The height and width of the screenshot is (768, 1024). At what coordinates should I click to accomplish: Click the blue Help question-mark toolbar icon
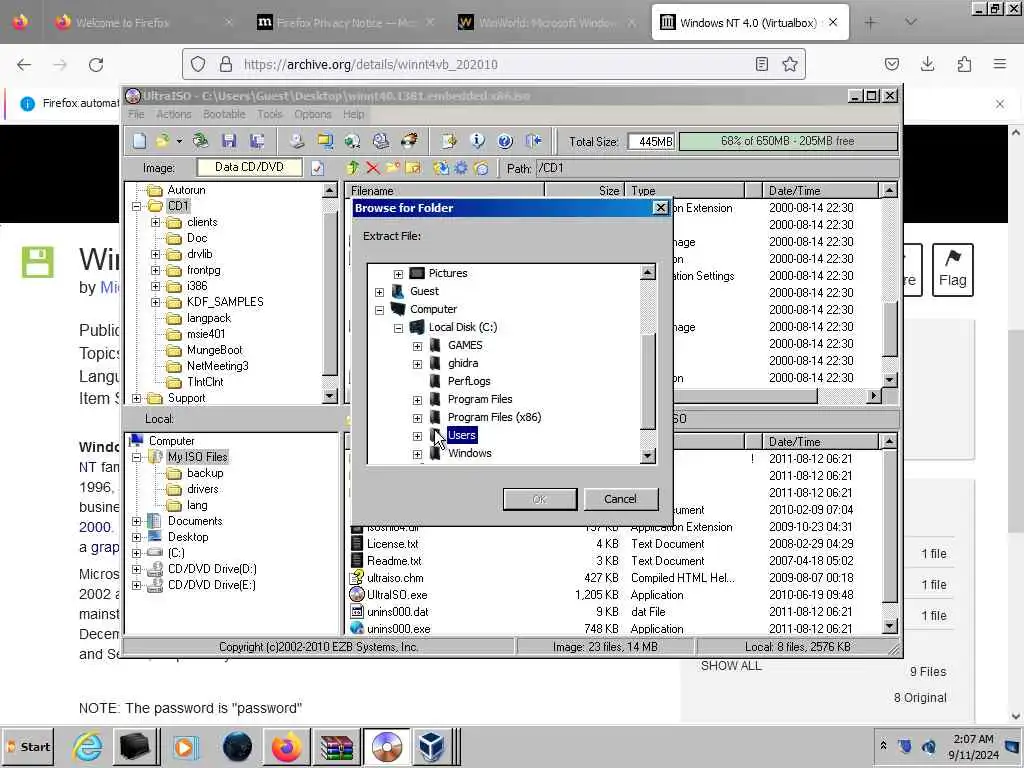point(505,141)
